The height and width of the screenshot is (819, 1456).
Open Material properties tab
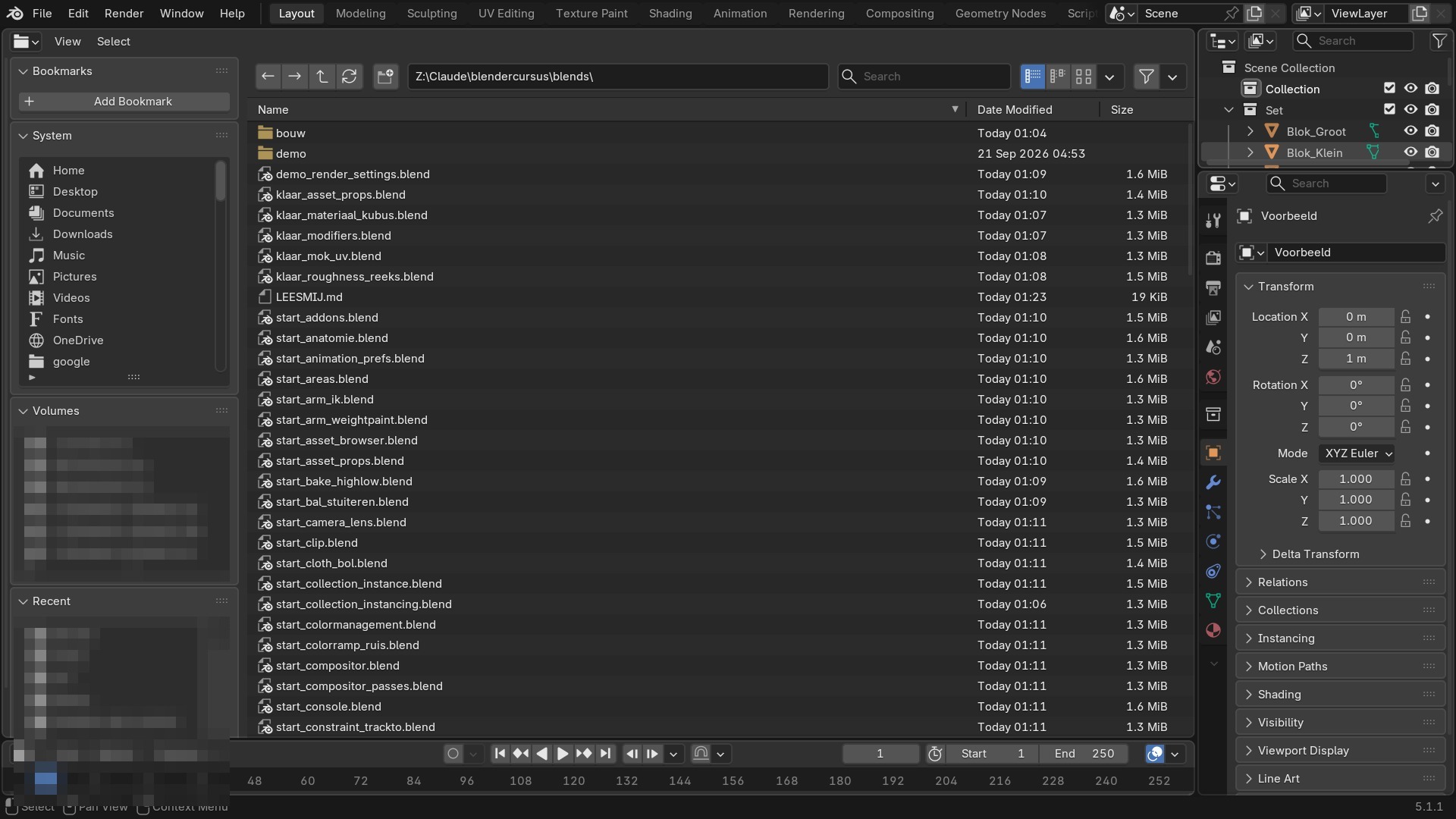1213,630
